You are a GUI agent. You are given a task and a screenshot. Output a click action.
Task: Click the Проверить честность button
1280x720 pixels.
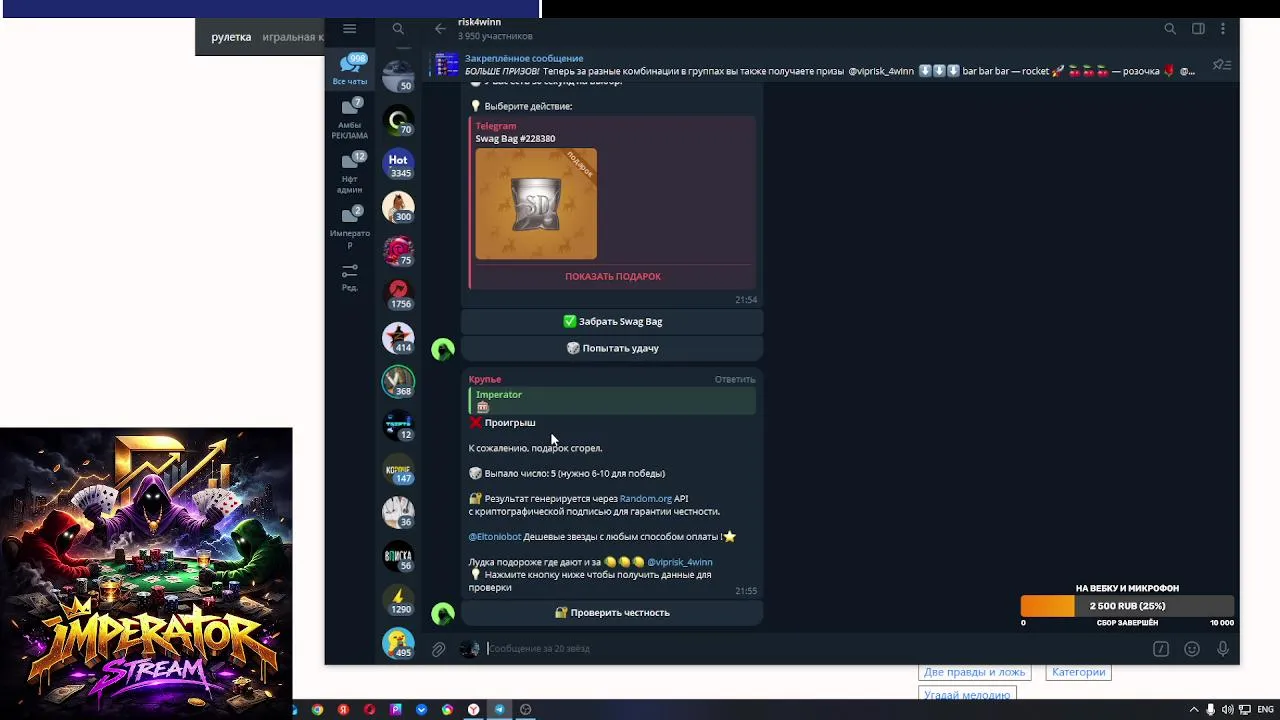tap(612, 613)
